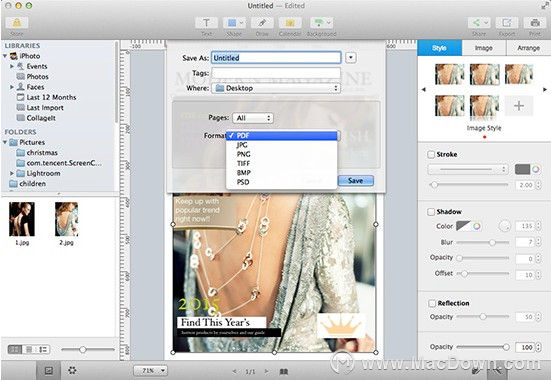Open color wheel for Shadow color
The width and height of the screenshot is (551, 380).
(477, 226)
